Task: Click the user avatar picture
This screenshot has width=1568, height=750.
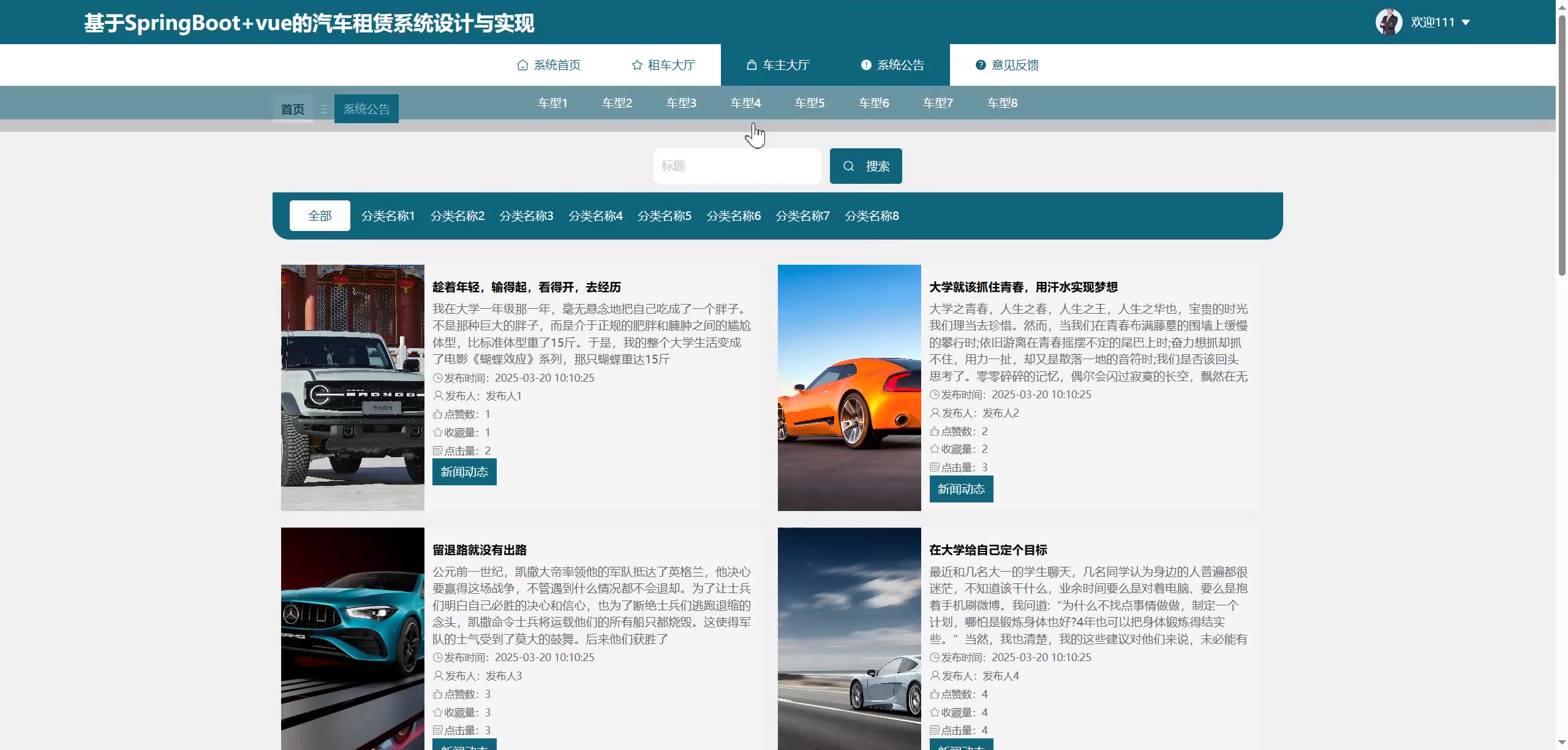Action: (1389, 22)
